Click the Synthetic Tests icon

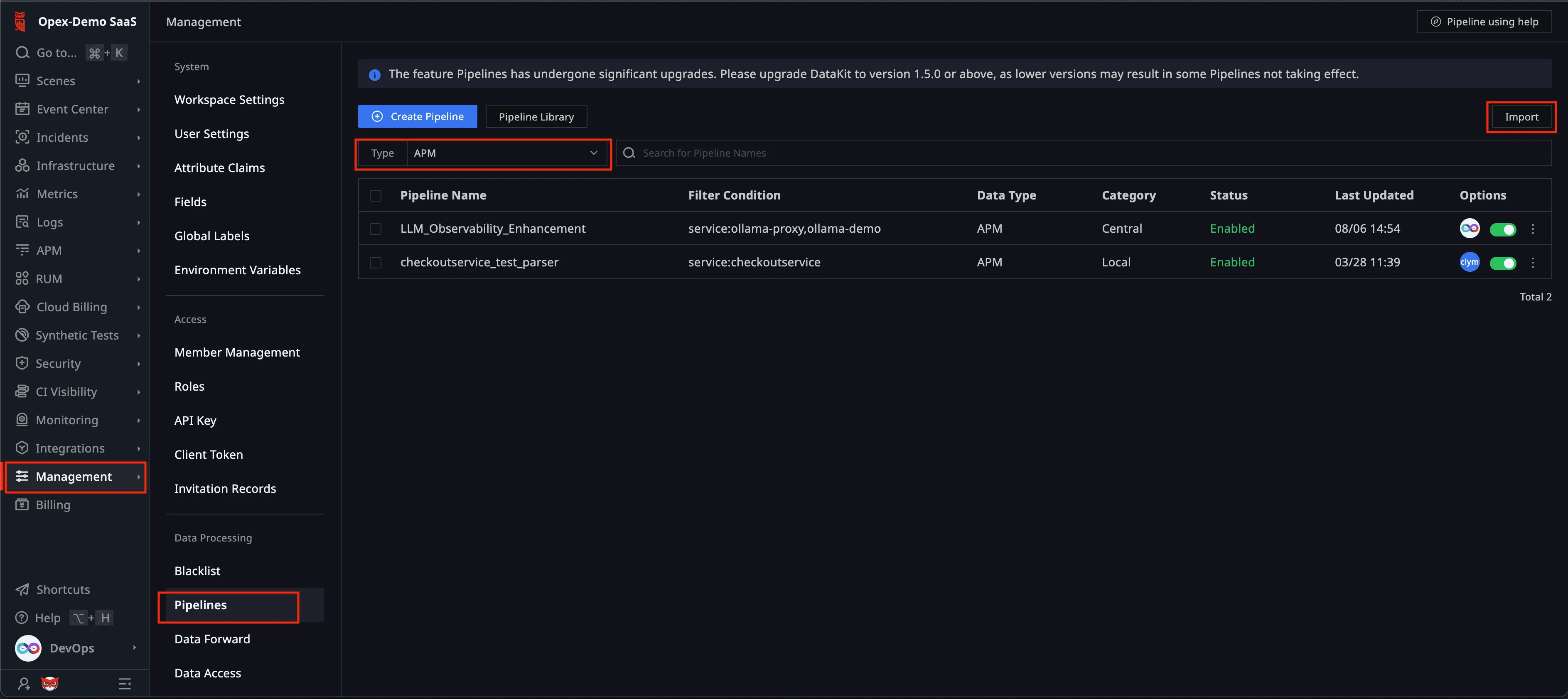pos(22,335)
